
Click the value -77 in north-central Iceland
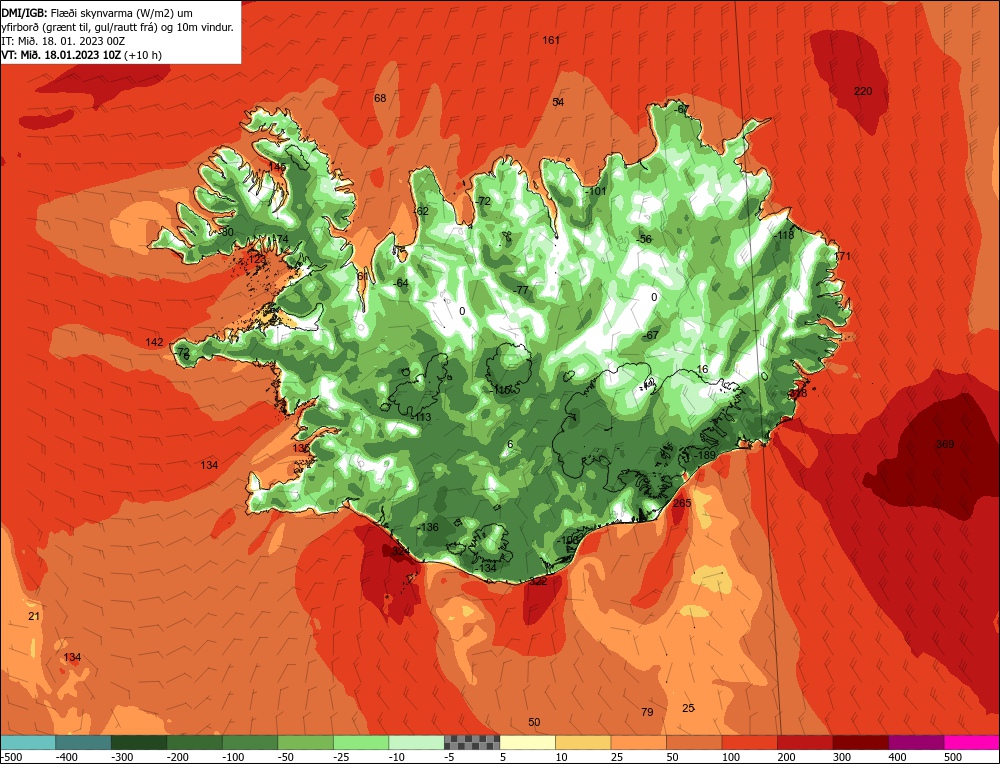(521, 290)
